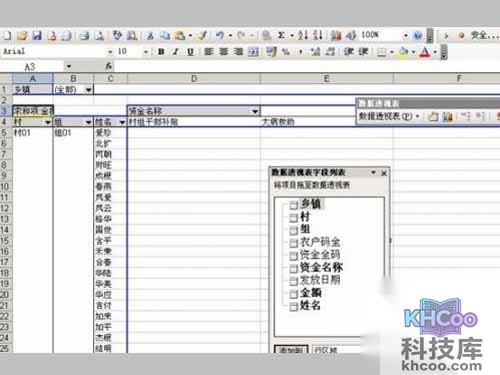Click the Format Painter brush icon
500x375 pixels.
tap(202, 35)
